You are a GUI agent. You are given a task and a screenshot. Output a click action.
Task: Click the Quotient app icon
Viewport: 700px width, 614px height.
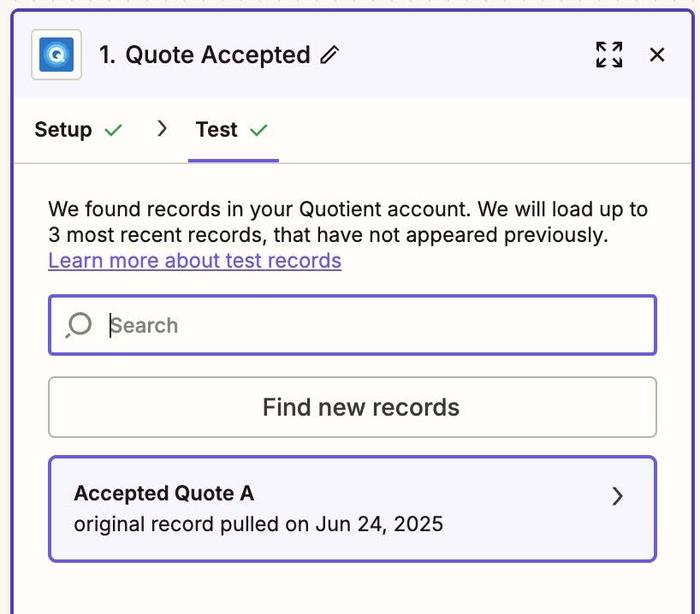pyautogui.click(x=56, y=54)
